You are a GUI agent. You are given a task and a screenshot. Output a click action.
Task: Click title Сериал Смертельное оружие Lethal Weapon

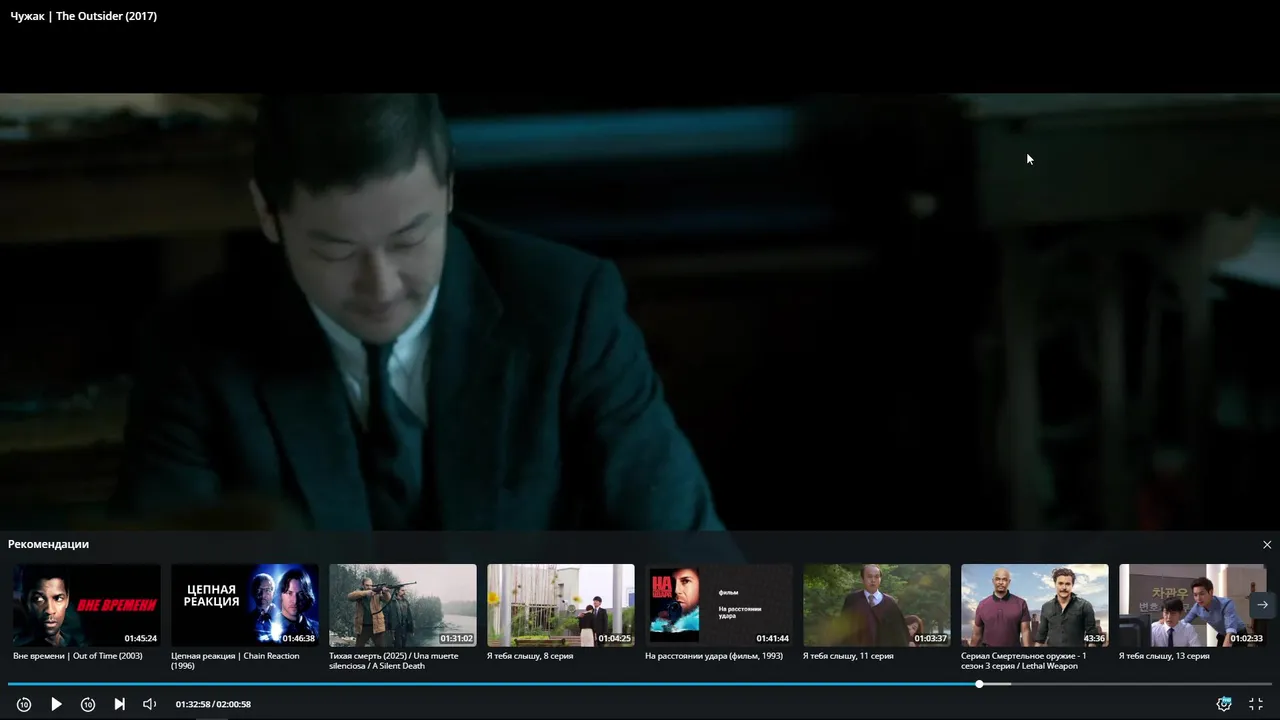[1024, 661]
